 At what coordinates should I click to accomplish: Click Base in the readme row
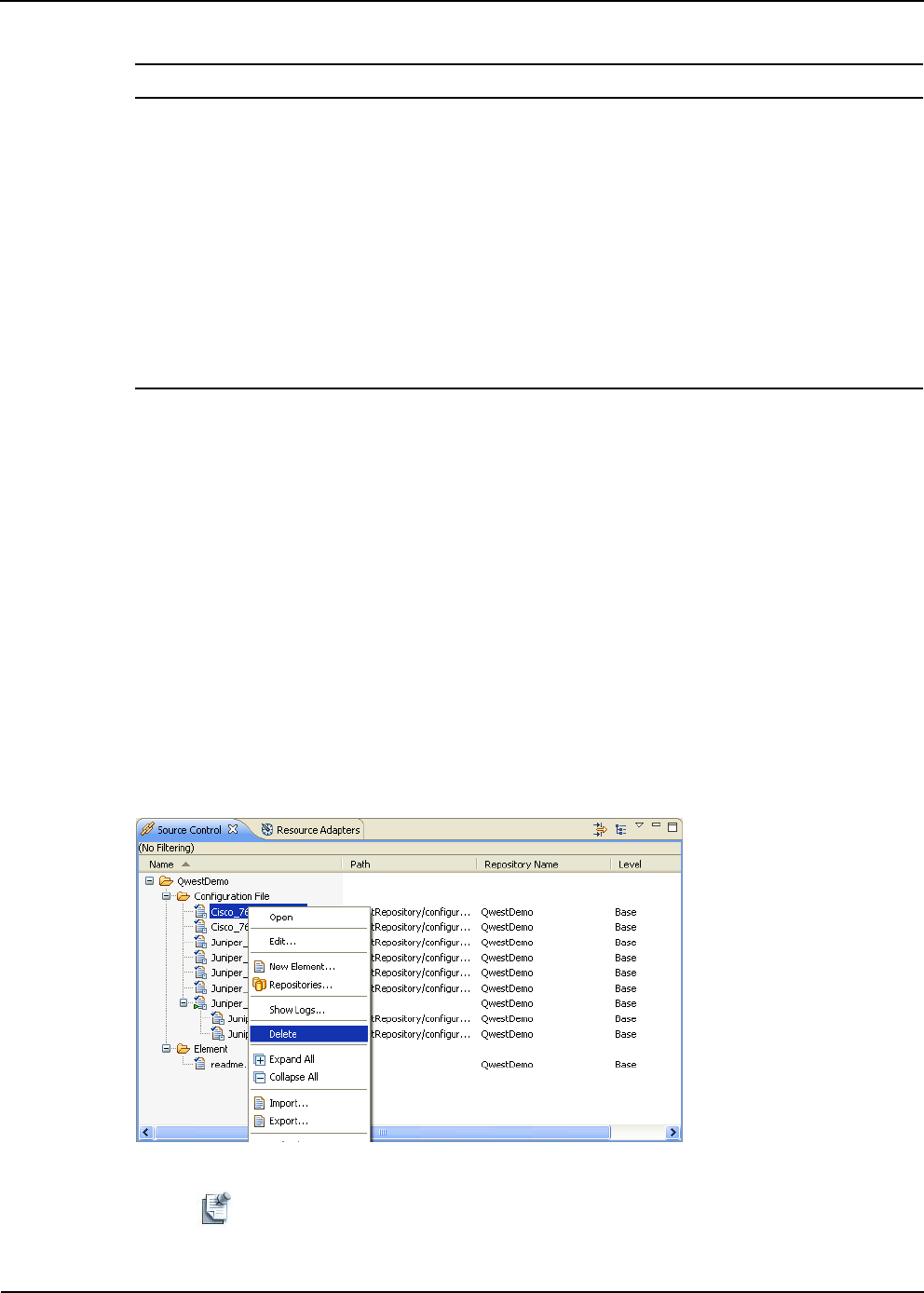coord(626,1064)
